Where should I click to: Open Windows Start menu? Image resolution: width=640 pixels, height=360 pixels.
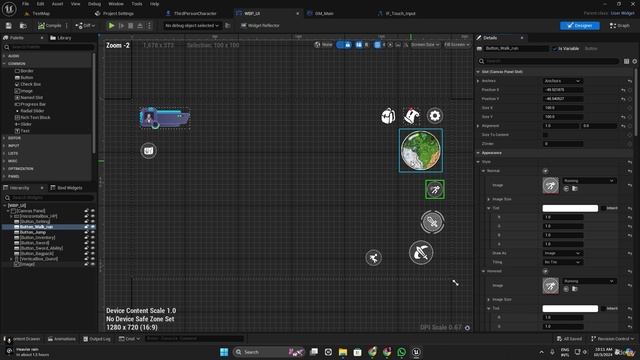tap(224, 352)
